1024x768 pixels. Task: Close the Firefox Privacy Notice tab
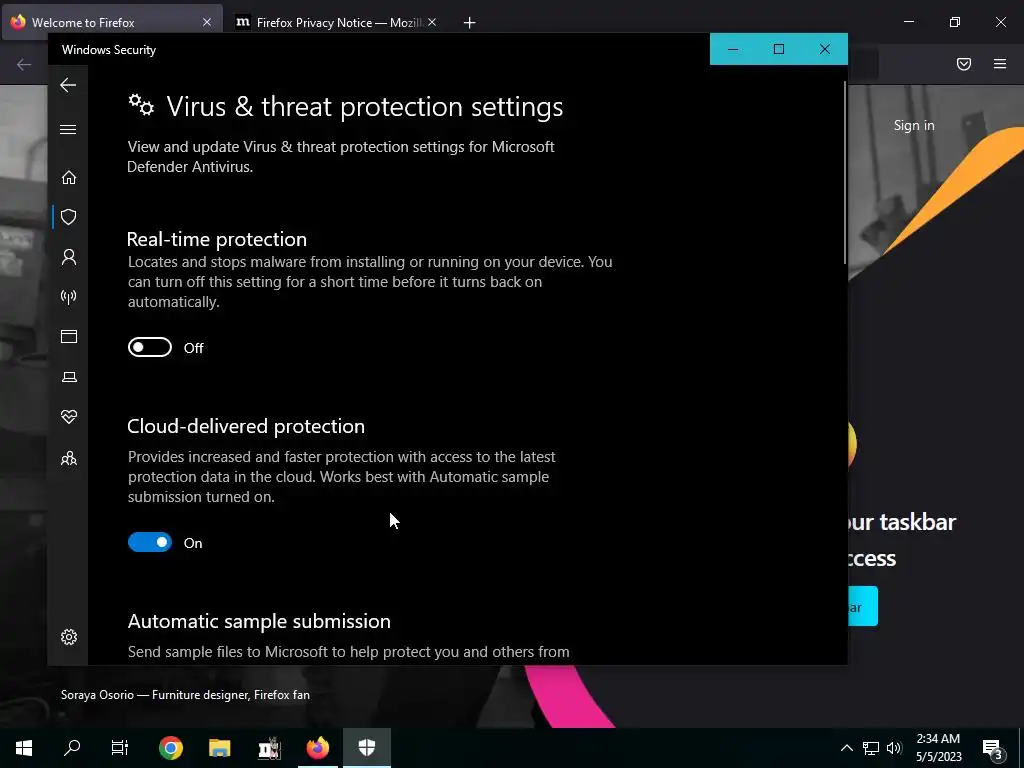pyautogui.click(x=432, y=22)
